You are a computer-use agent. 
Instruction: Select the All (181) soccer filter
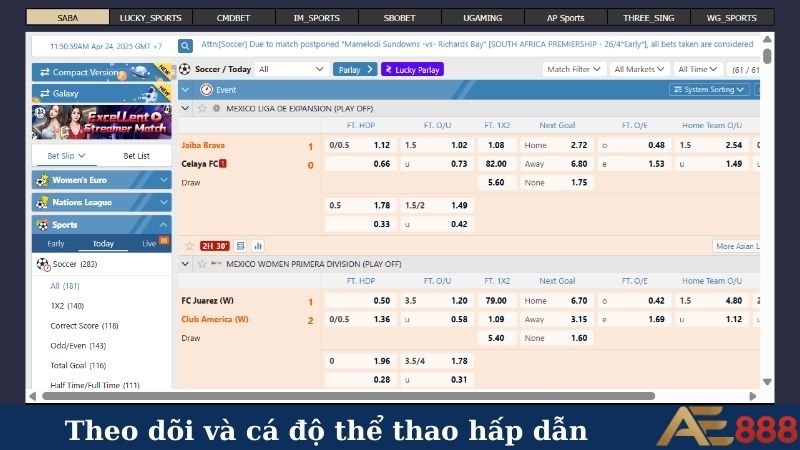coord(65,286)
